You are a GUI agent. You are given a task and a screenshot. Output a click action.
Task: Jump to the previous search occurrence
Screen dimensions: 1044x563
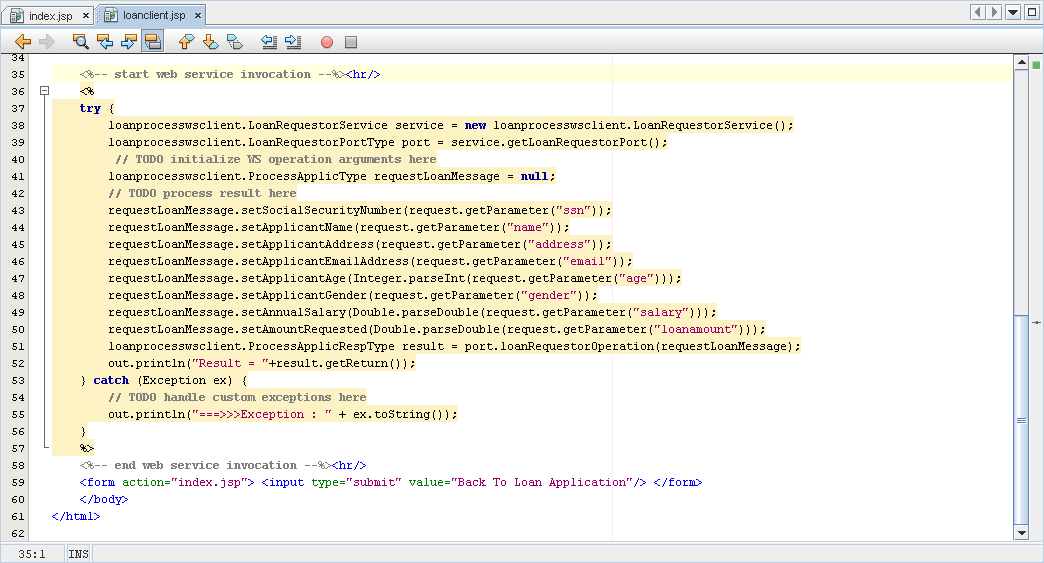pyautogui.click(x=105, y=42)
